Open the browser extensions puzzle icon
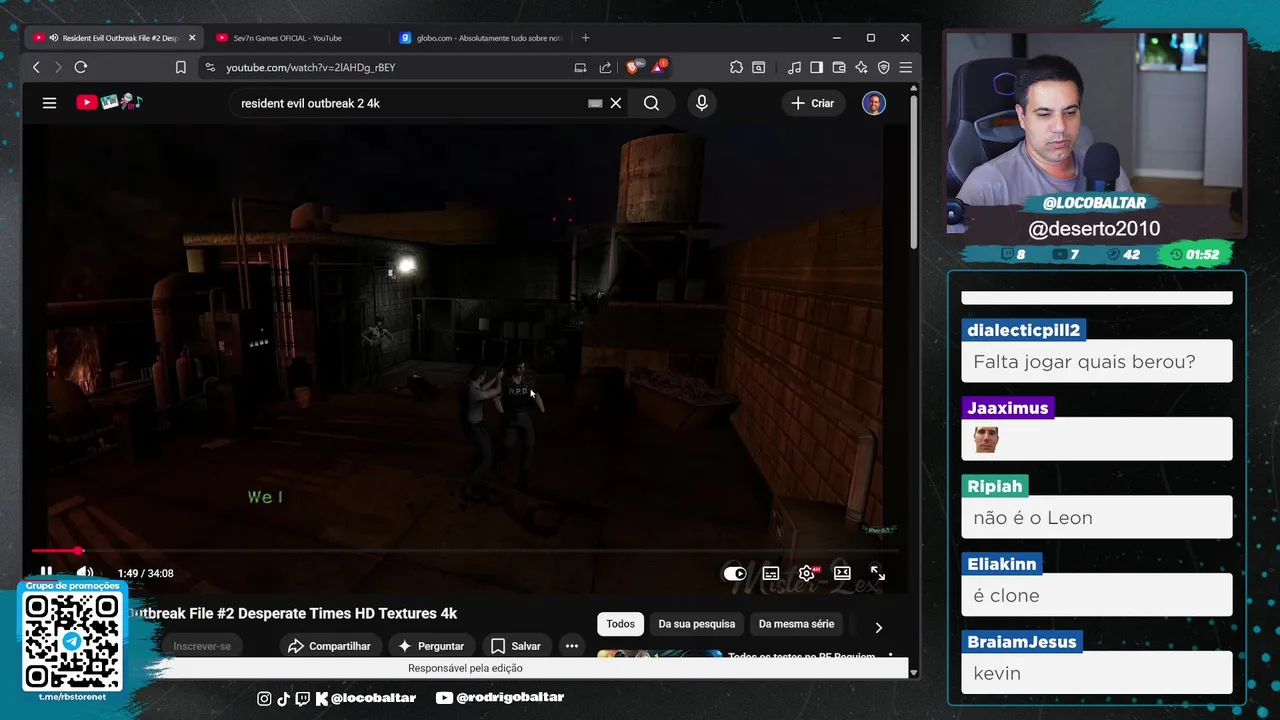The image size is (1280, 720). click(x=736, y=67)
